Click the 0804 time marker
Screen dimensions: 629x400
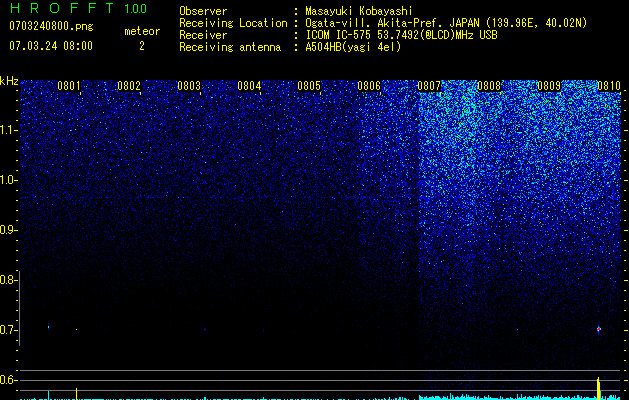(249, 86)
